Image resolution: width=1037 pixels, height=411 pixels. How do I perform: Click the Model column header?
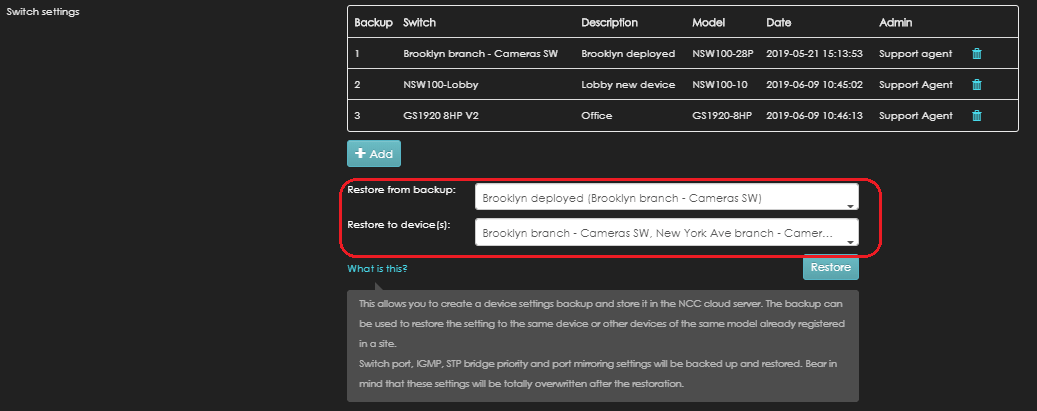coord(708,23)
